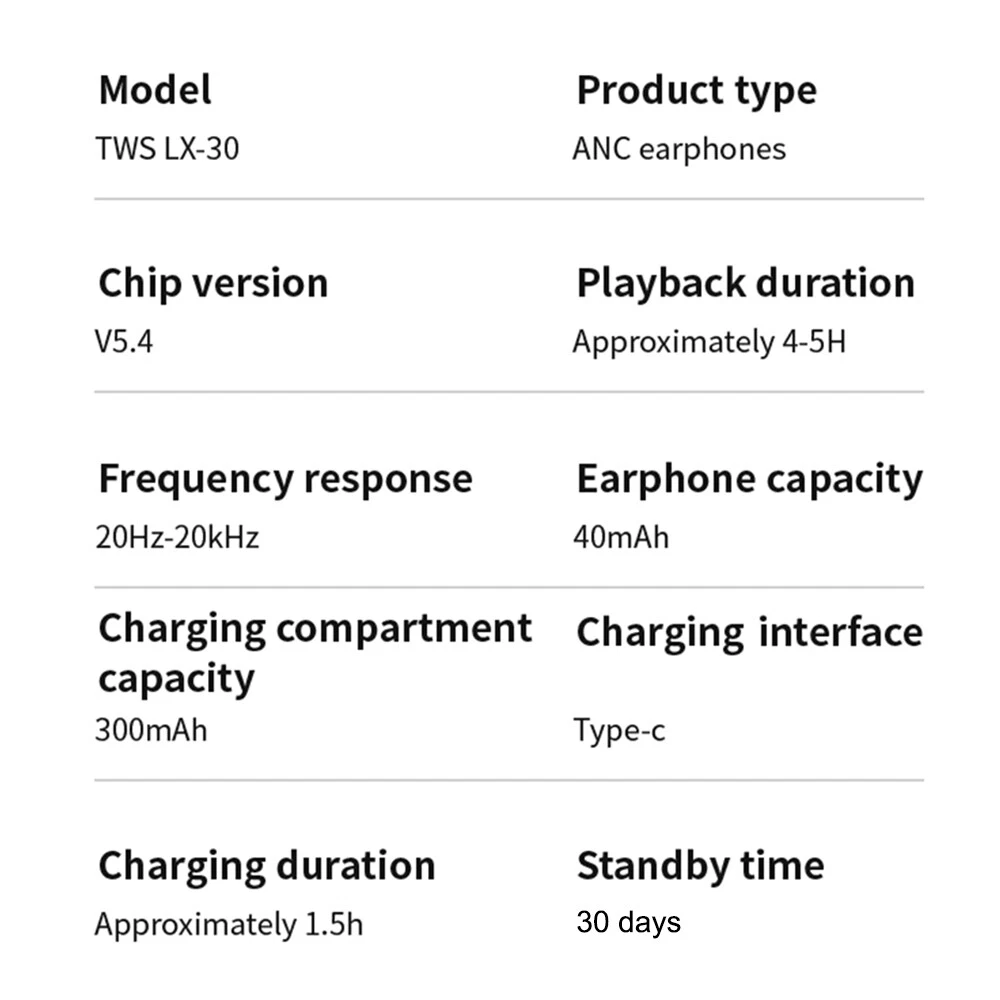Click the Standby time heading
Image resolution: width=1000 pixels, height=1000 pixels.
[x=700, y=865]
